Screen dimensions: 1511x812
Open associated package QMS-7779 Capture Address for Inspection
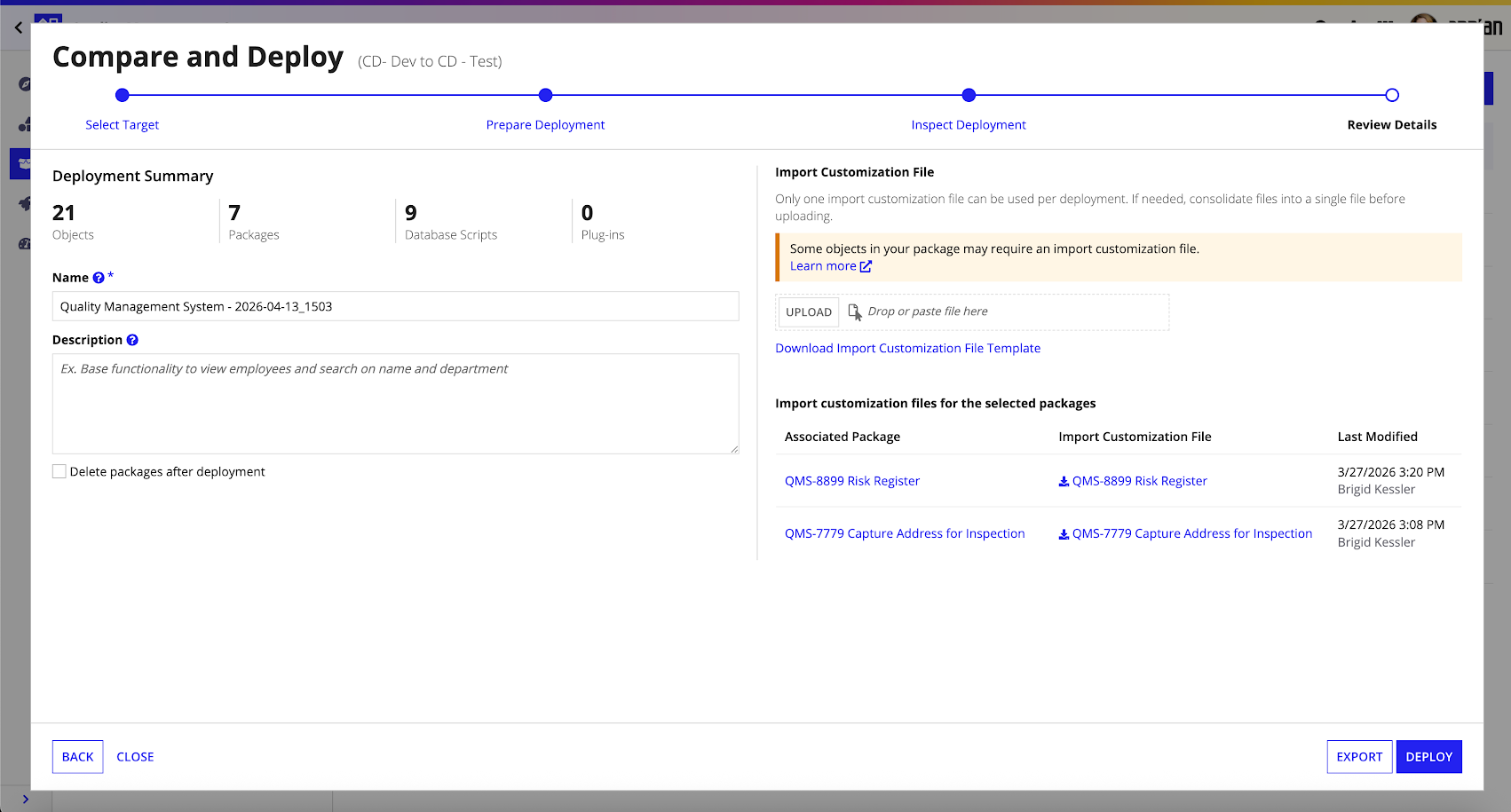(905, 533)
